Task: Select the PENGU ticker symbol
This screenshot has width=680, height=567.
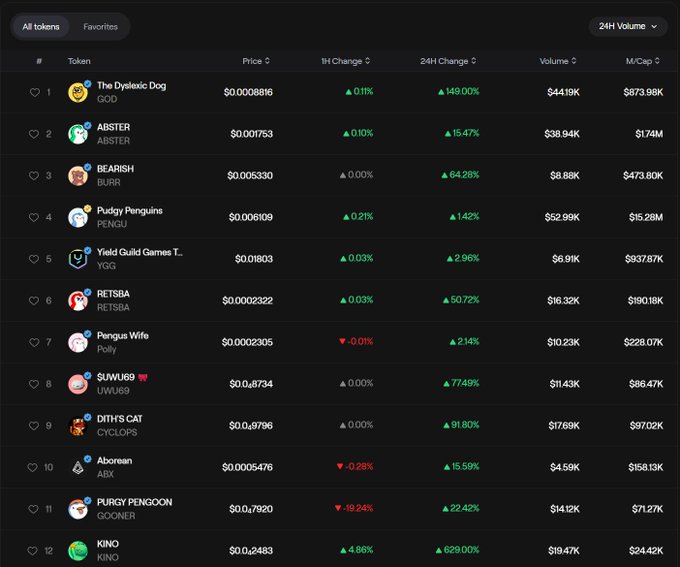Action: click(112, 224)
